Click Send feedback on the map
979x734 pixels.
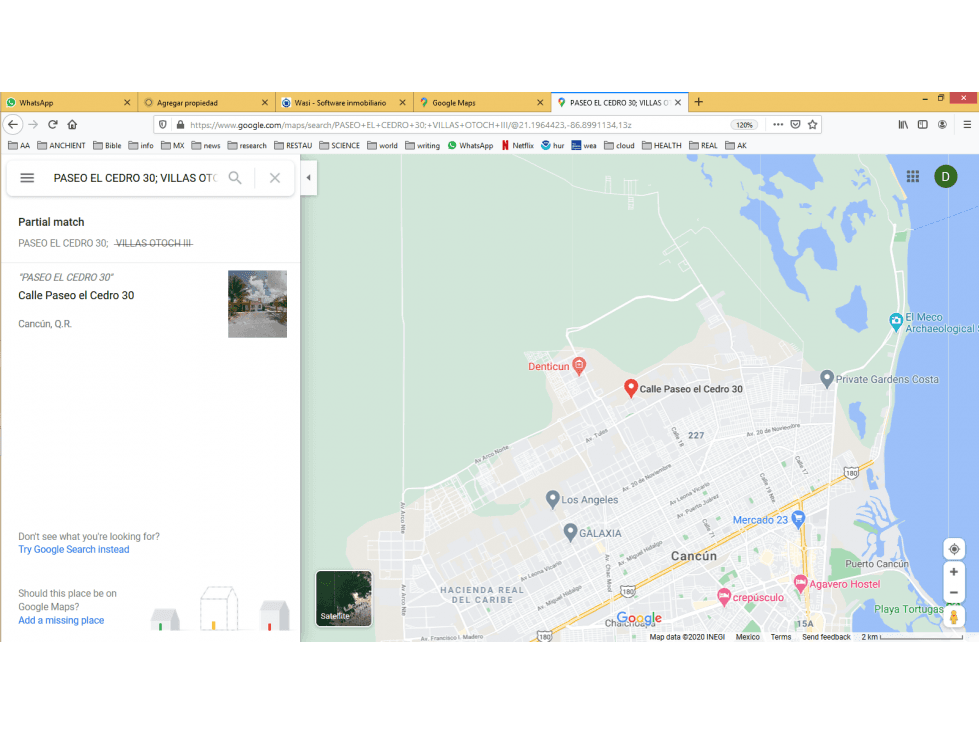point(826,637)
